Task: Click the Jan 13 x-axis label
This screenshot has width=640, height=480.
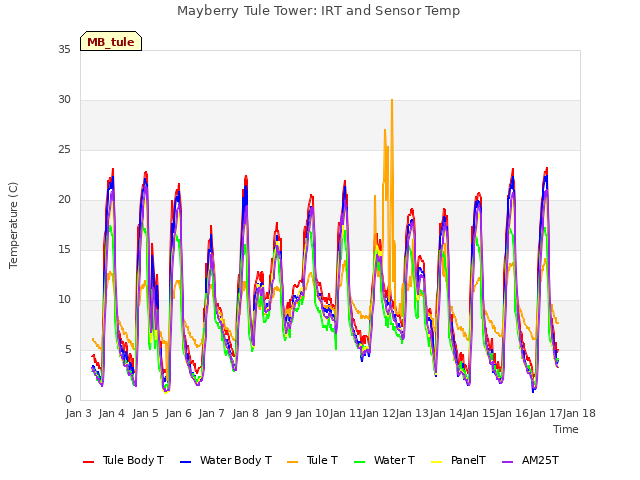Action: (412, 413)
